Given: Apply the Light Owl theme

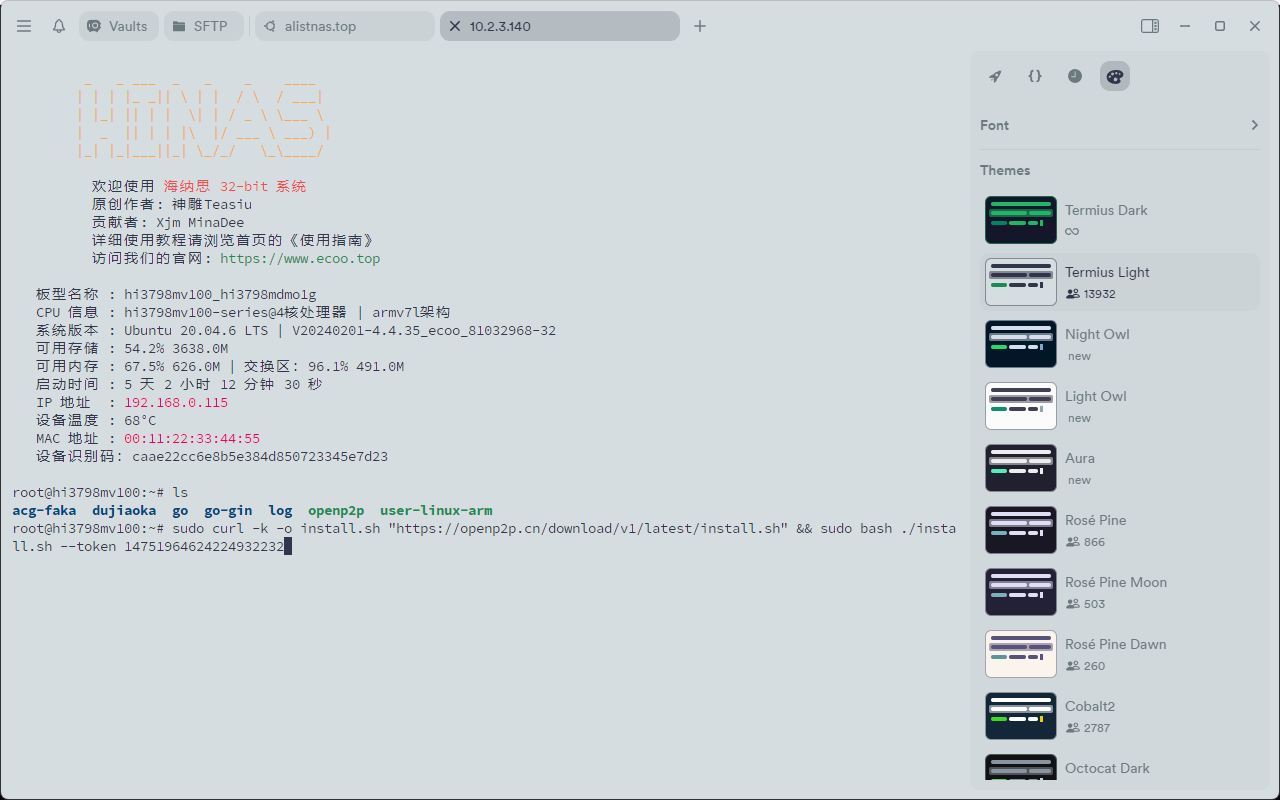Looking at the screenshot, I should point(1120,406).
